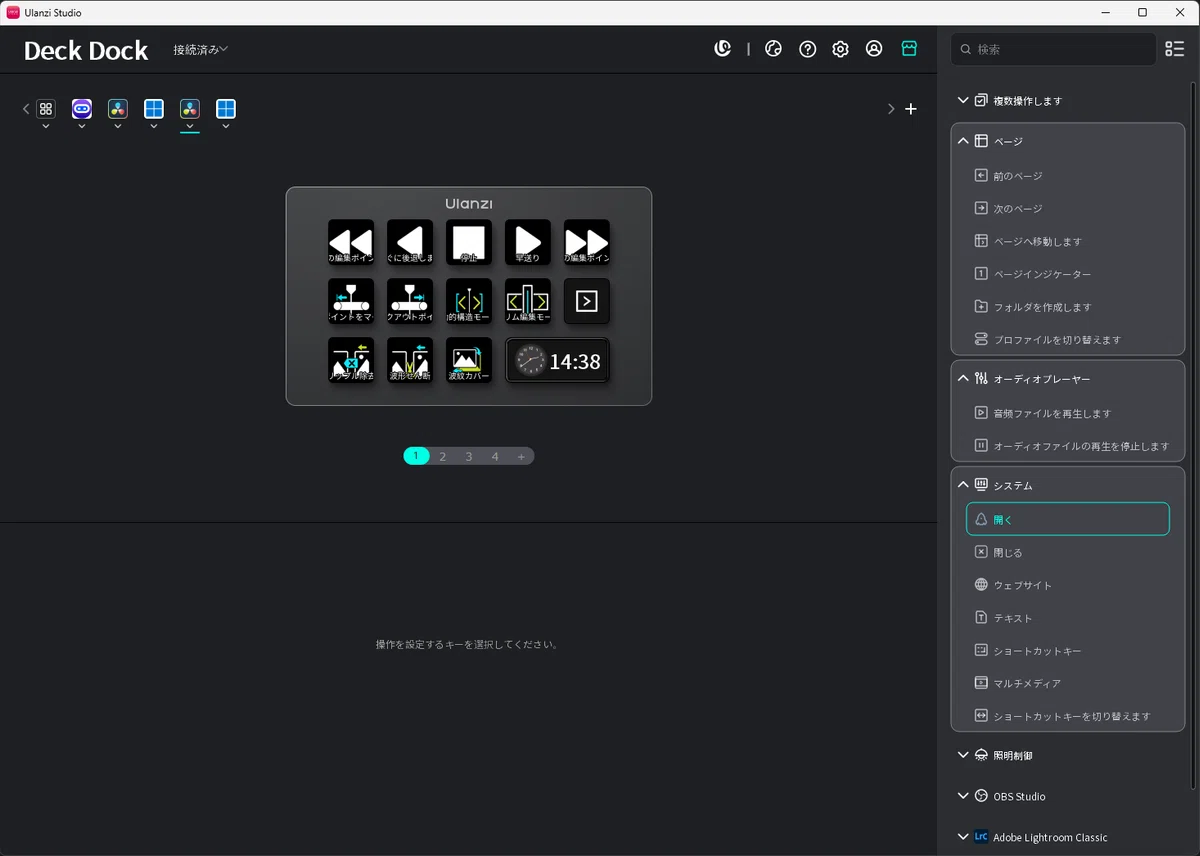The image size is (1200, 856).
Task: Click the palette theme icon in the header
Action: 773,49
